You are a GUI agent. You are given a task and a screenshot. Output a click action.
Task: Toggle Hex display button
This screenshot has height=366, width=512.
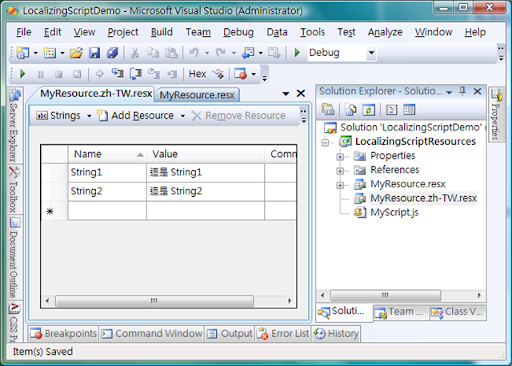click(197, 74)
